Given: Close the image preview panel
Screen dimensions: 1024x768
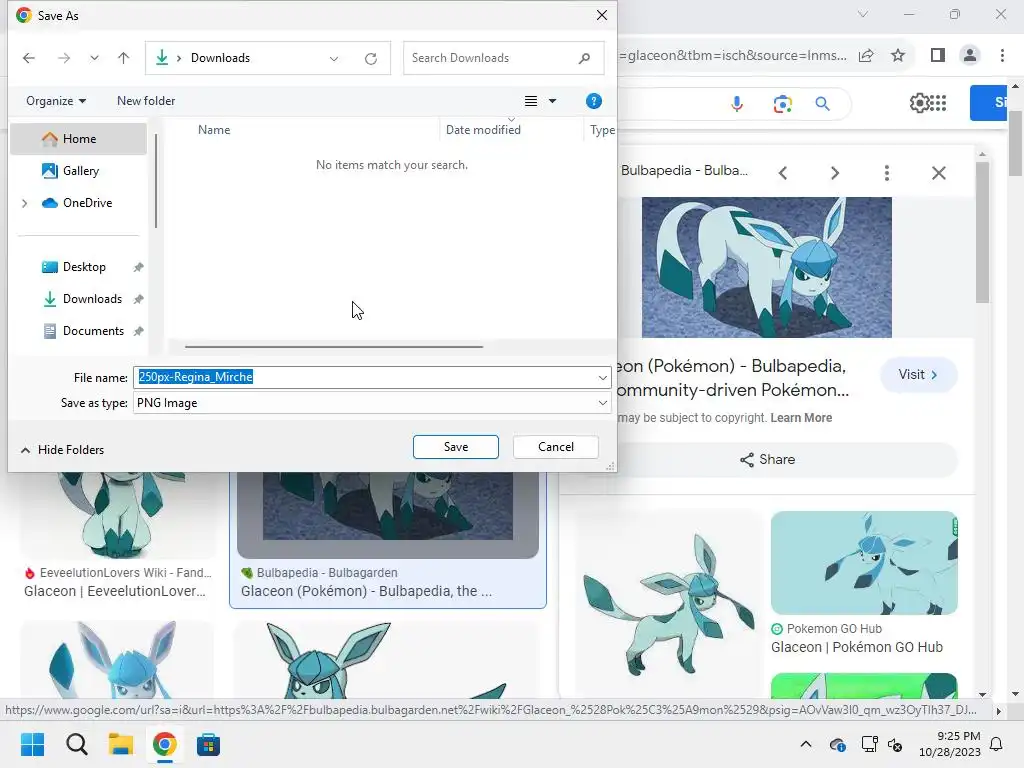Looking at the screenshot, I should pos(938,173).
